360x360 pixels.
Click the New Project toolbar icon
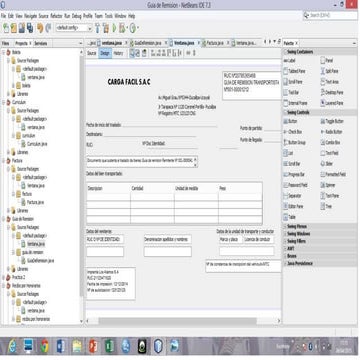tap(14, 28)
